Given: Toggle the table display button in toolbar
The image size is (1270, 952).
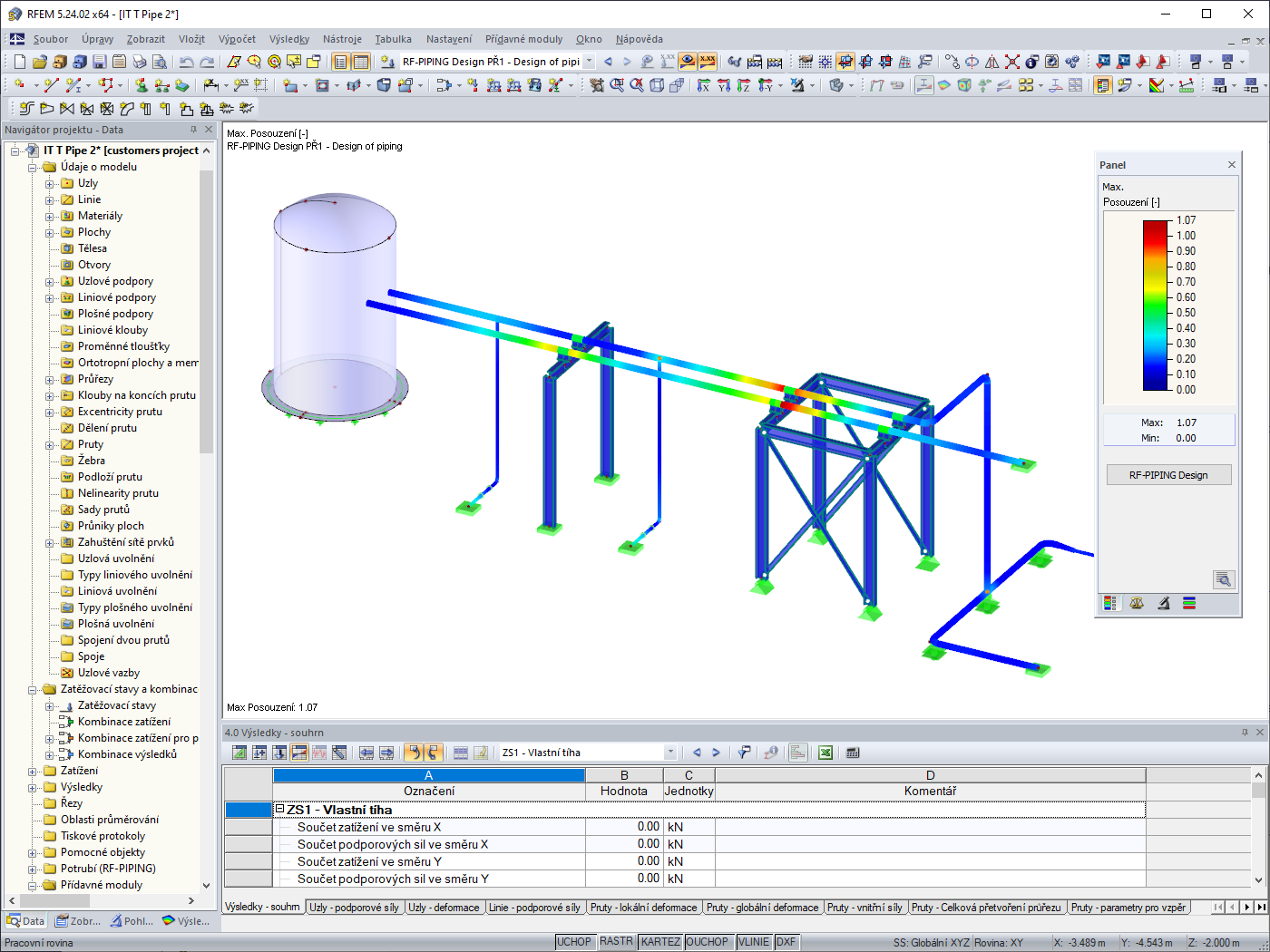Looking at the screenshot, I should click(x=361, y=62).
